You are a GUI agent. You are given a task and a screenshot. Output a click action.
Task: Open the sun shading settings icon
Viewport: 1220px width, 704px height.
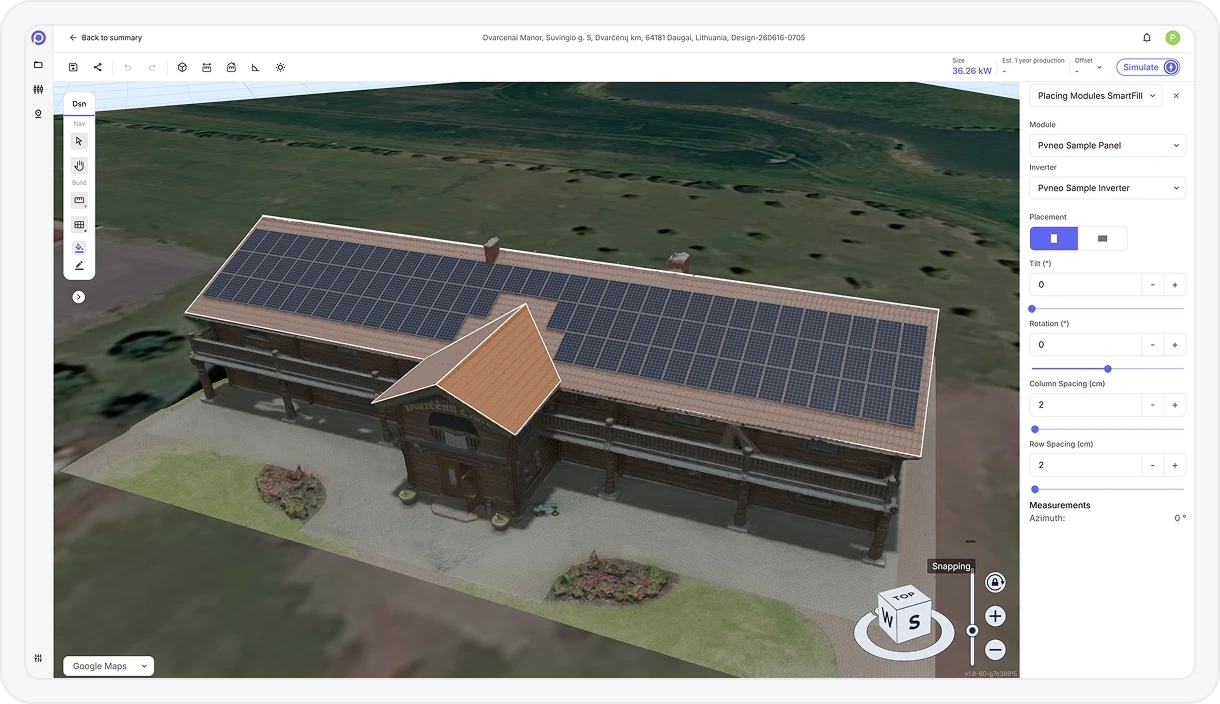click(x=280, y=67)
